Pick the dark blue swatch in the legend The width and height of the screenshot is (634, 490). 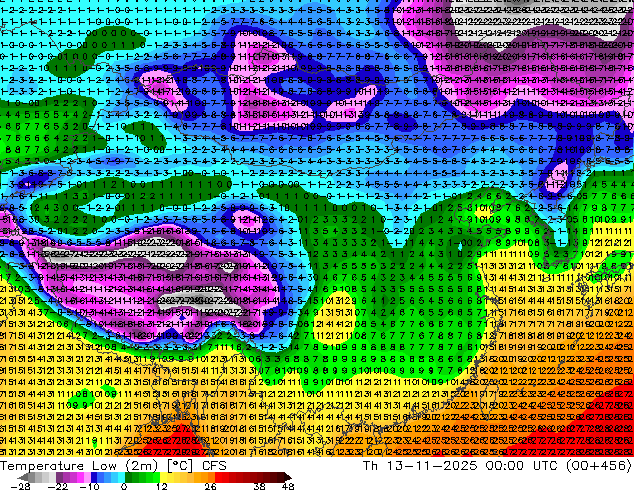click(94, 477)
